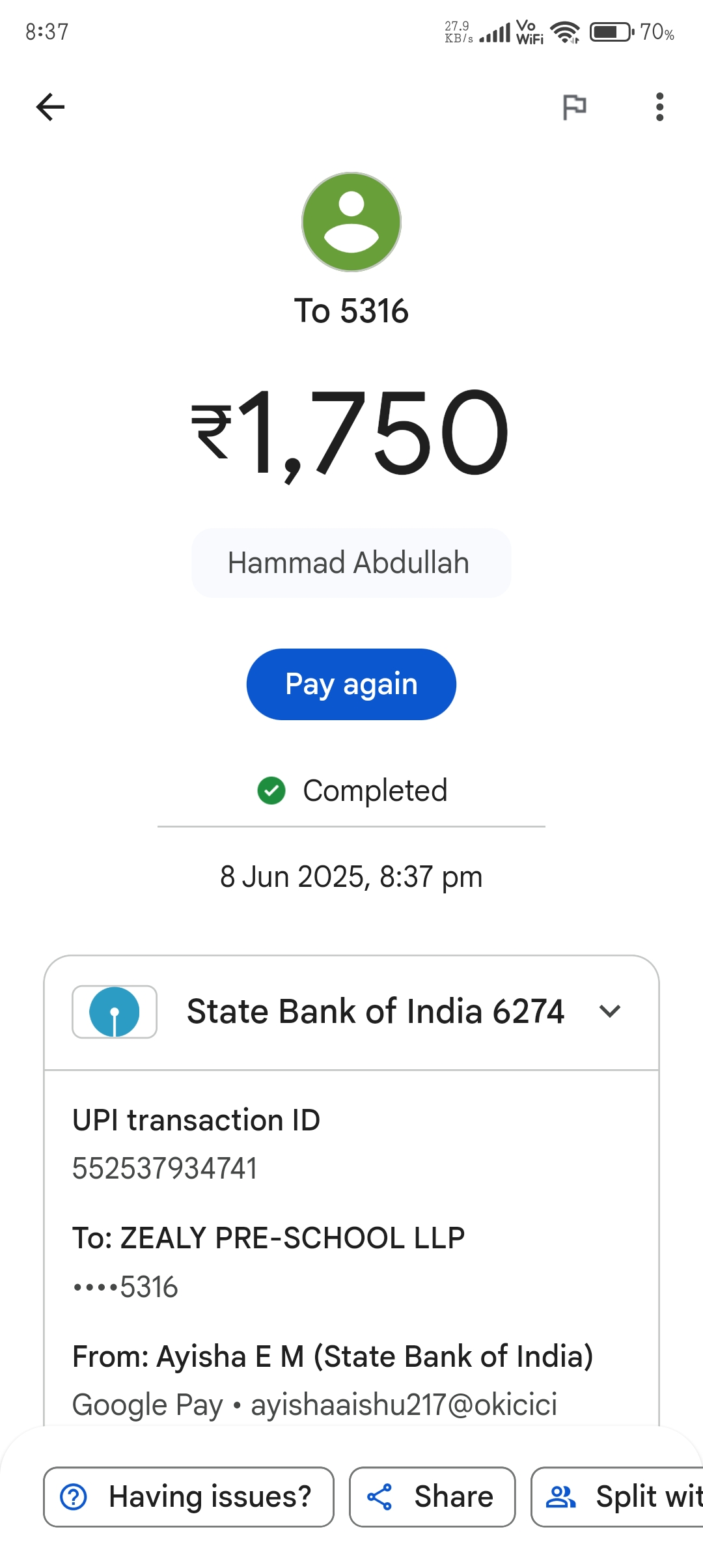Tap the flag report icon
Viewport: 703px width, 1568px height.
tap(574, 107)
